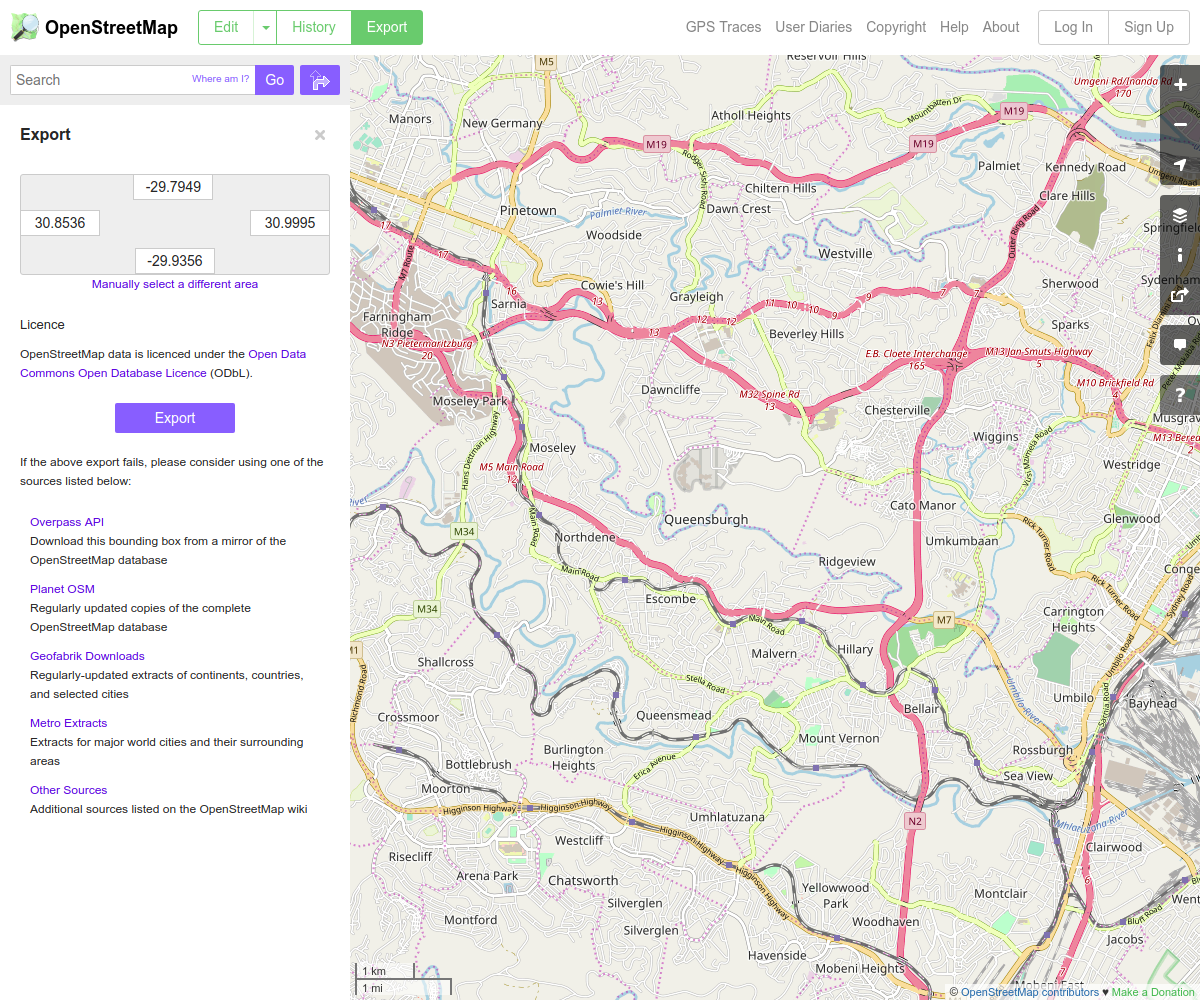Add a note with the speech bubble icon
This screenshot has height=1000, width=1200.
(x=1180, y=345)
